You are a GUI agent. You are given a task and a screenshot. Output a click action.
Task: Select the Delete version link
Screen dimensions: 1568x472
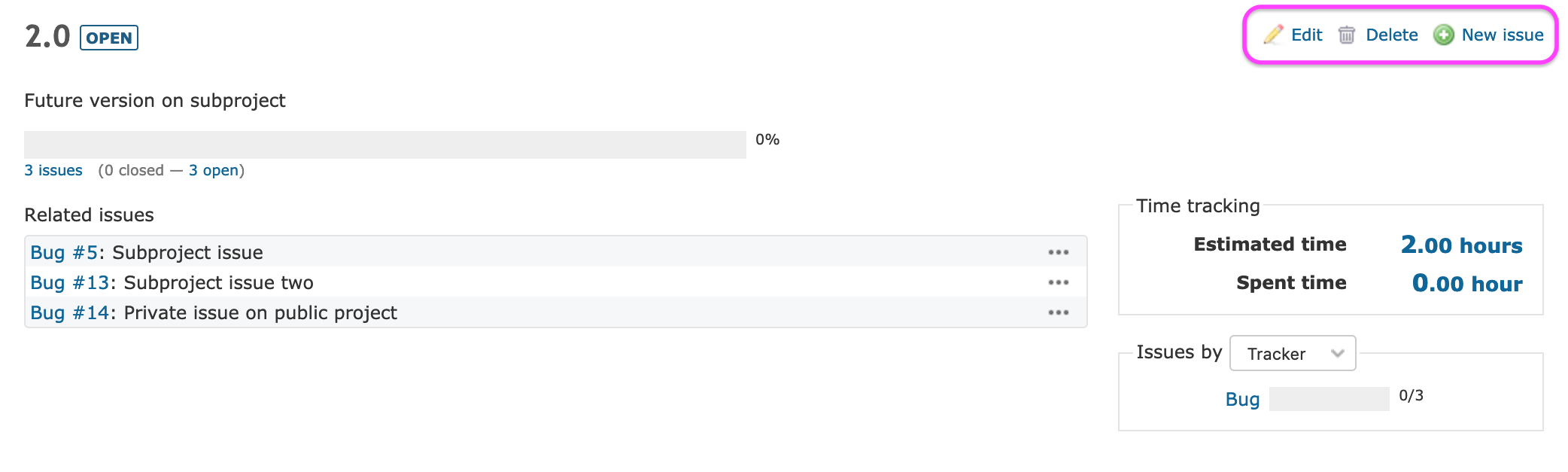[x=1392, y=35]
